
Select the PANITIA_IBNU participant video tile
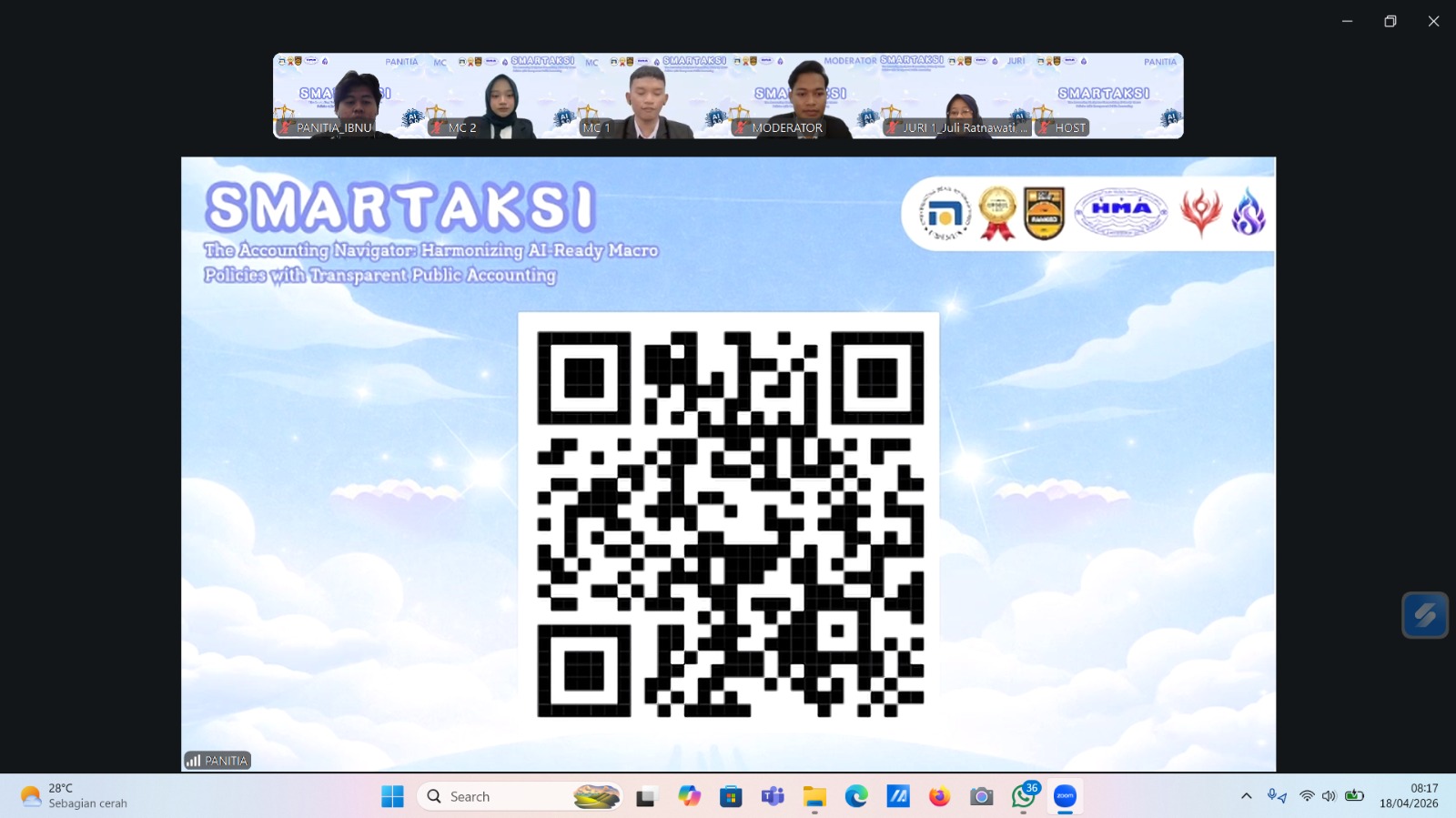349,96
